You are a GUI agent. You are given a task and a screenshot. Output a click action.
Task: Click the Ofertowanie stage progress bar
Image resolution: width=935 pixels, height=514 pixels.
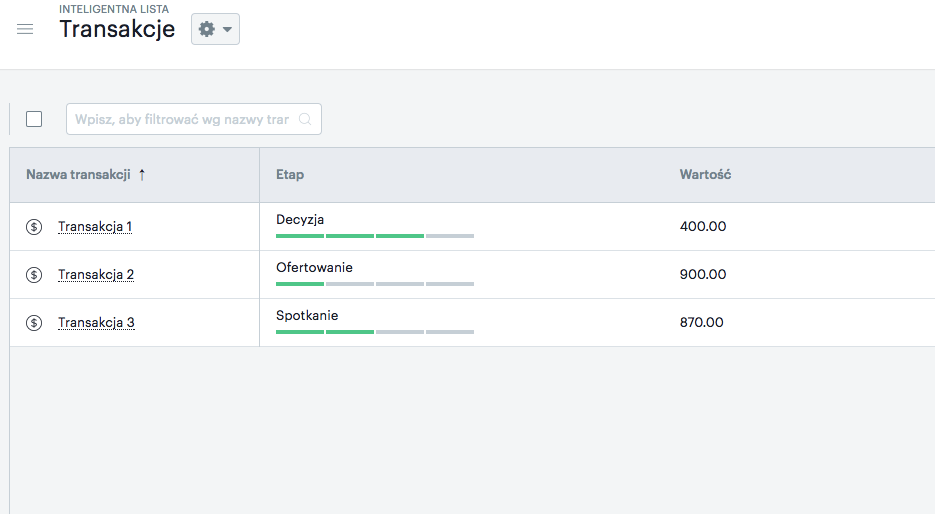(375, 284)
